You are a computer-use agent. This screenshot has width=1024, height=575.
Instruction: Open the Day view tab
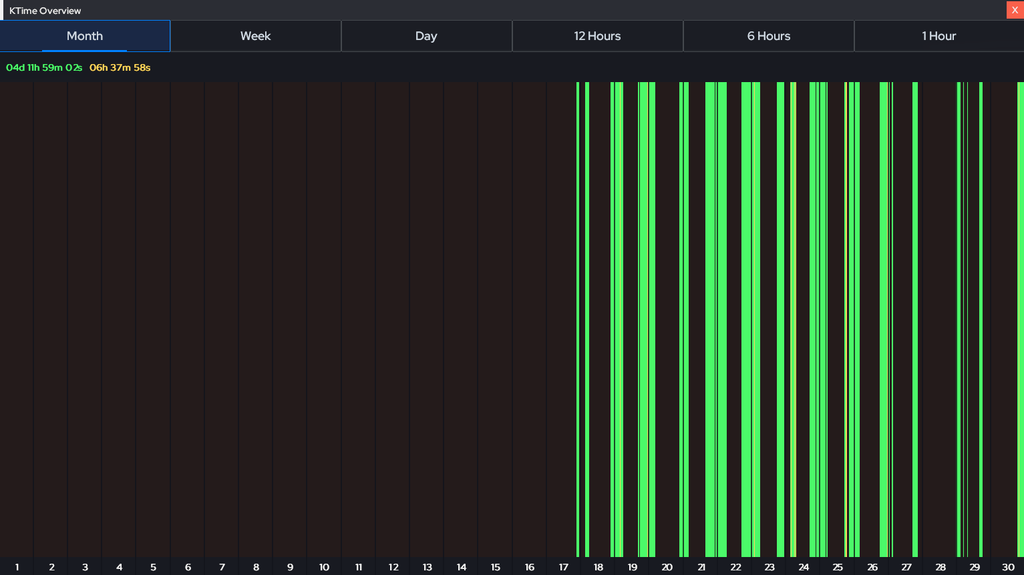(426, 36)
